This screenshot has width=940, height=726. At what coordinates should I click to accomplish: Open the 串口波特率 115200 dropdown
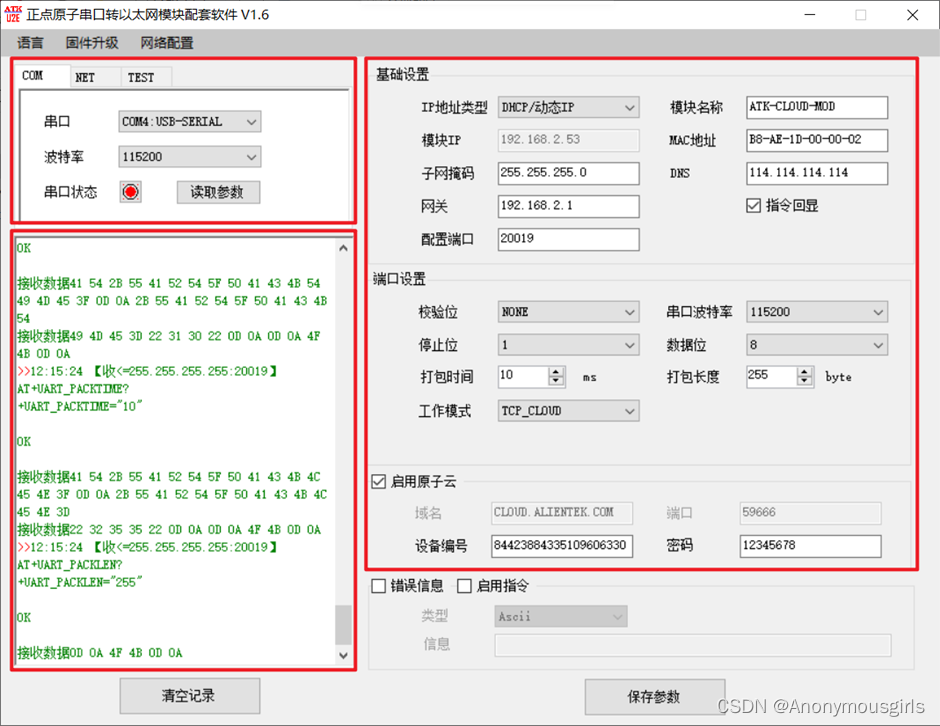pos(817,312)
